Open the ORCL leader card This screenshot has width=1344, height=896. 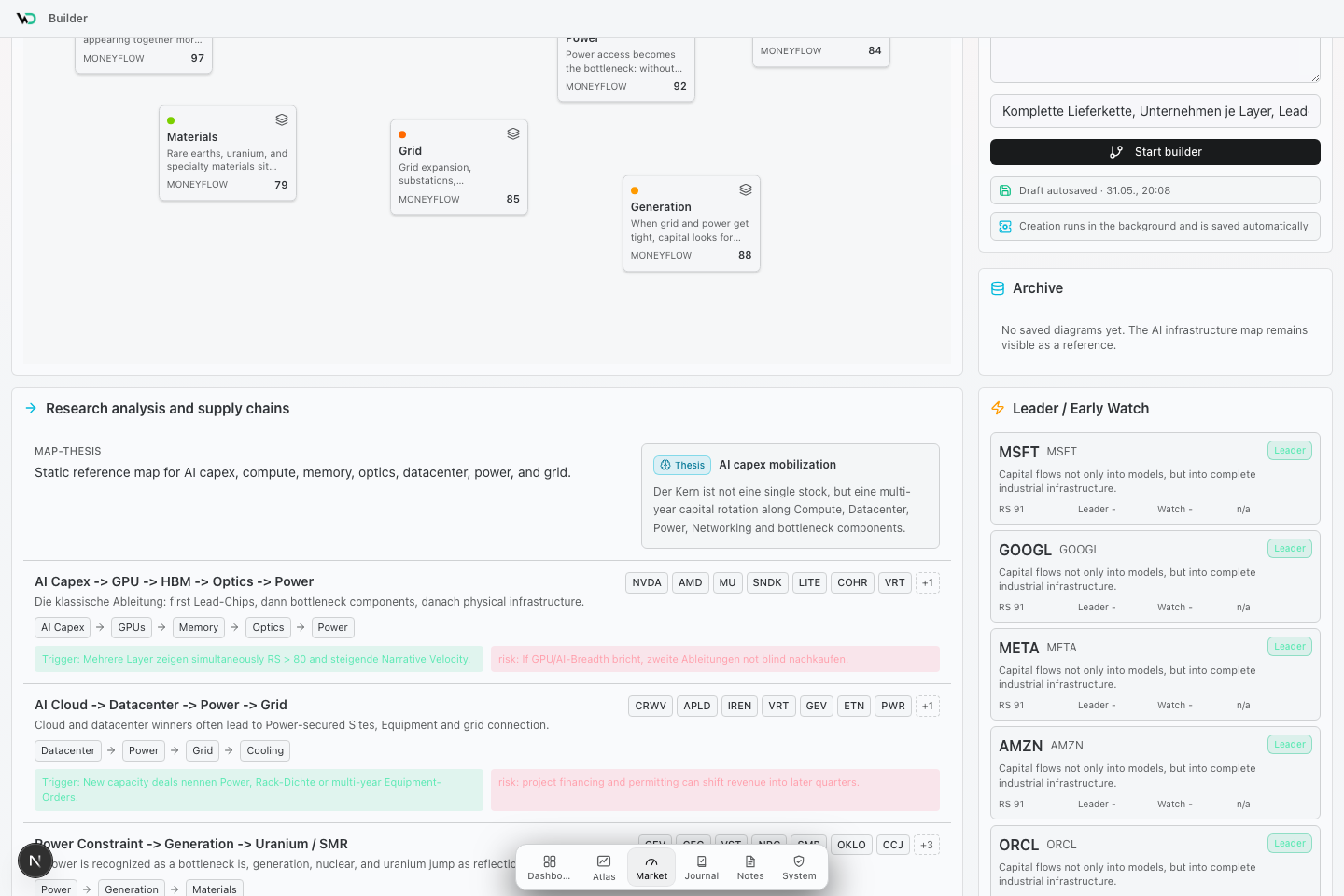pos(1155,861)
